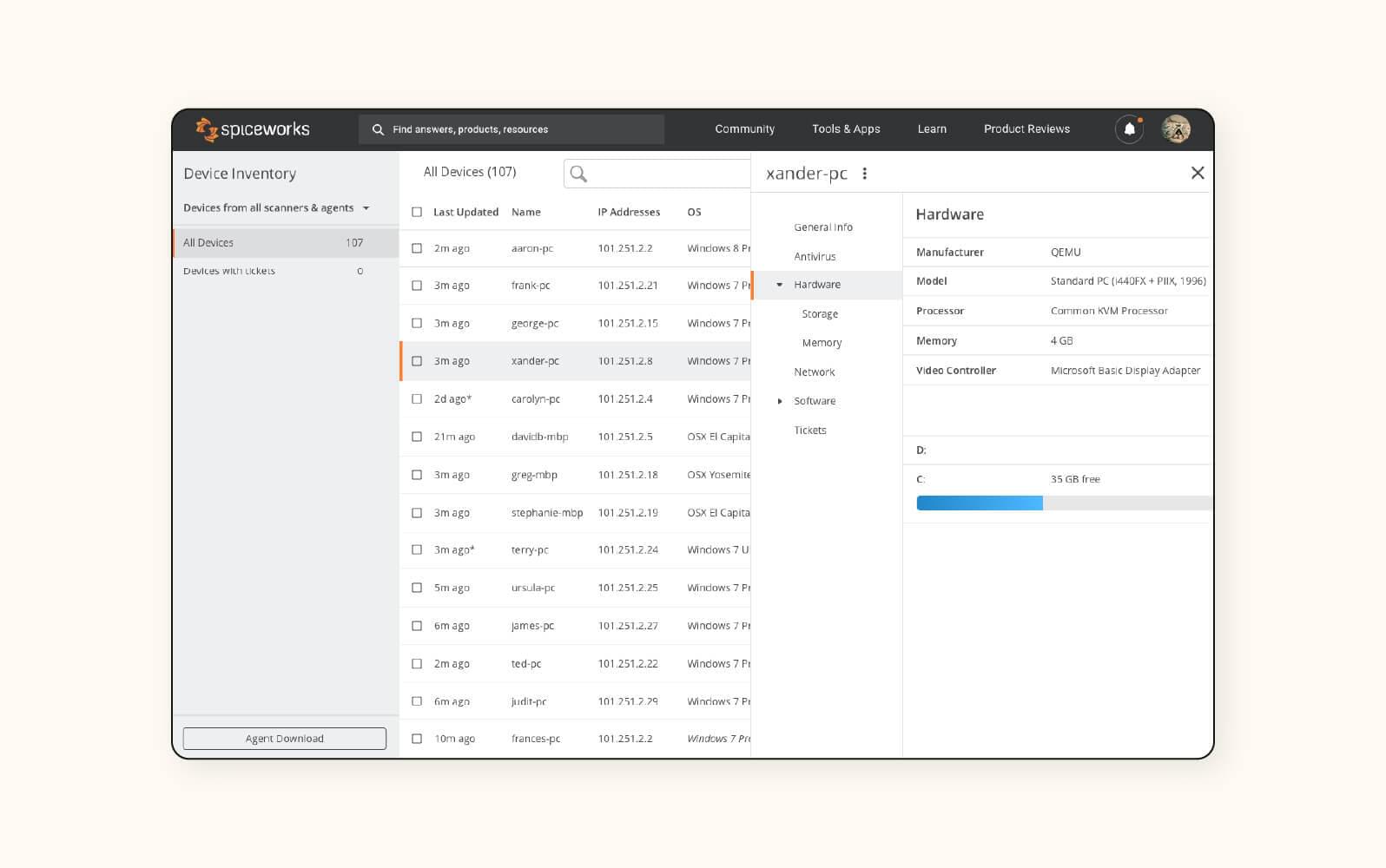Select Network section
The height and width of the screenshot is (868, 1386).
click(814, 372)
